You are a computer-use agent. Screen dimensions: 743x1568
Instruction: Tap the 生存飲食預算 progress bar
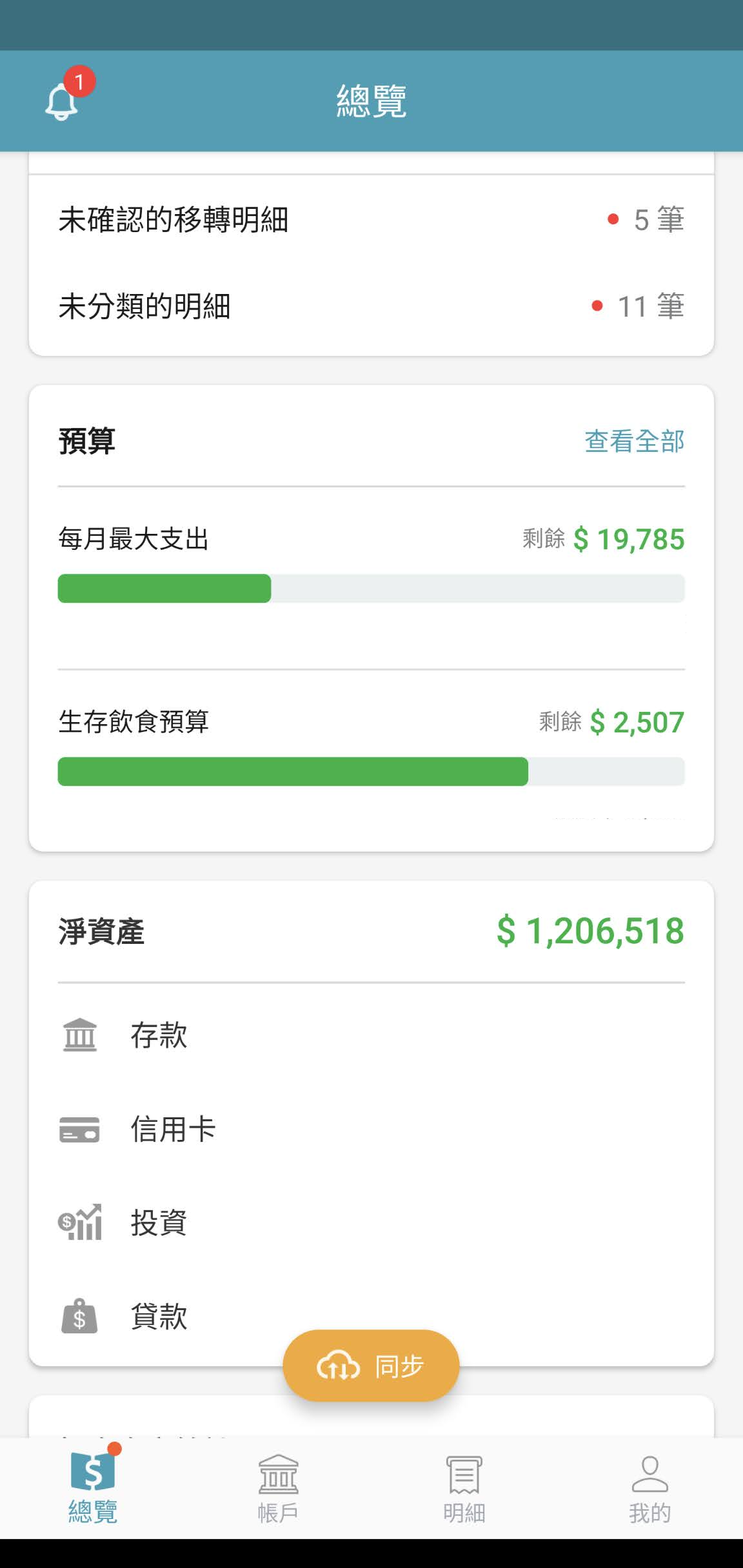point(371,771)
